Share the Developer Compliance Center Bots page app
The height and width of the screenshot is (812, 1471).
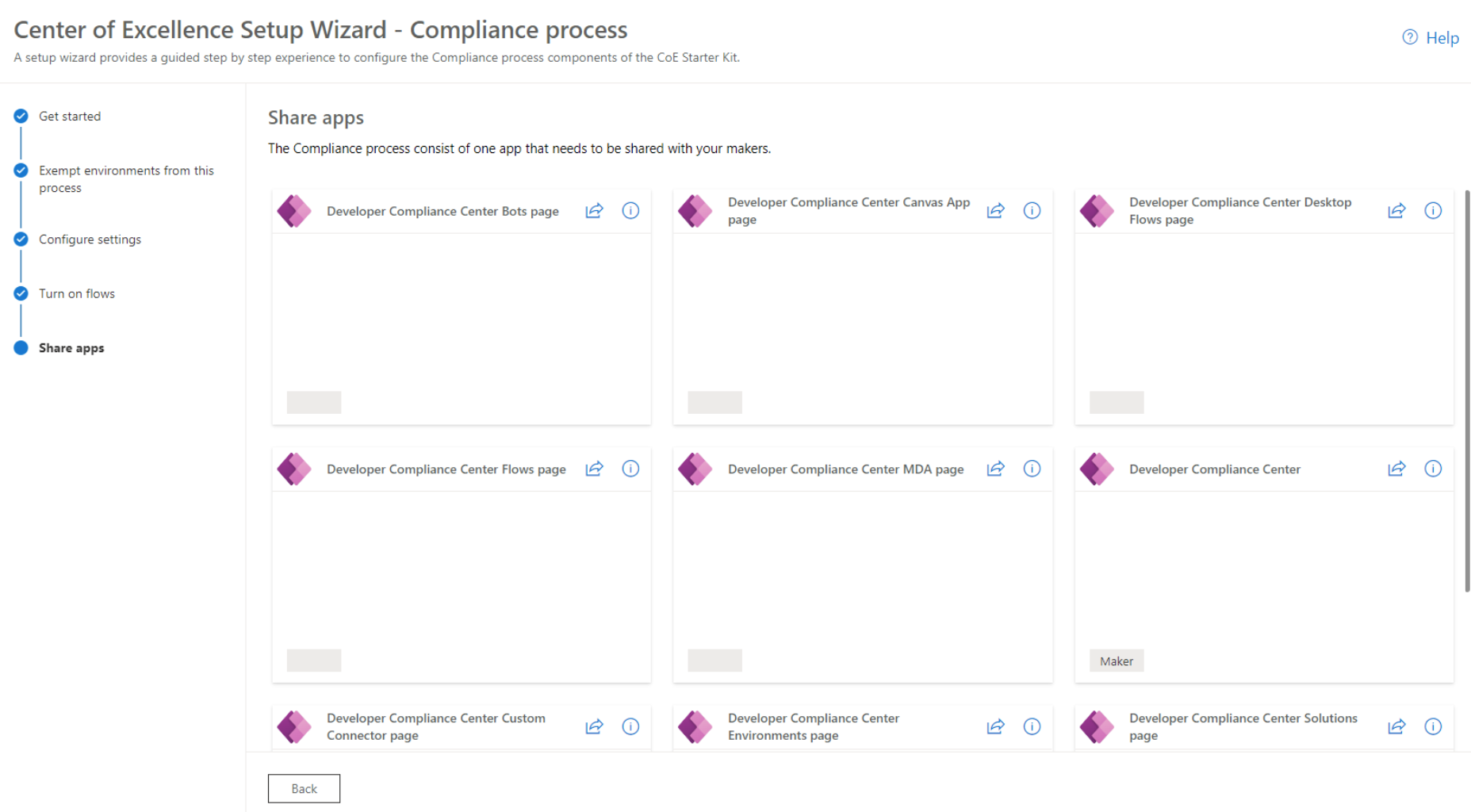594,211
